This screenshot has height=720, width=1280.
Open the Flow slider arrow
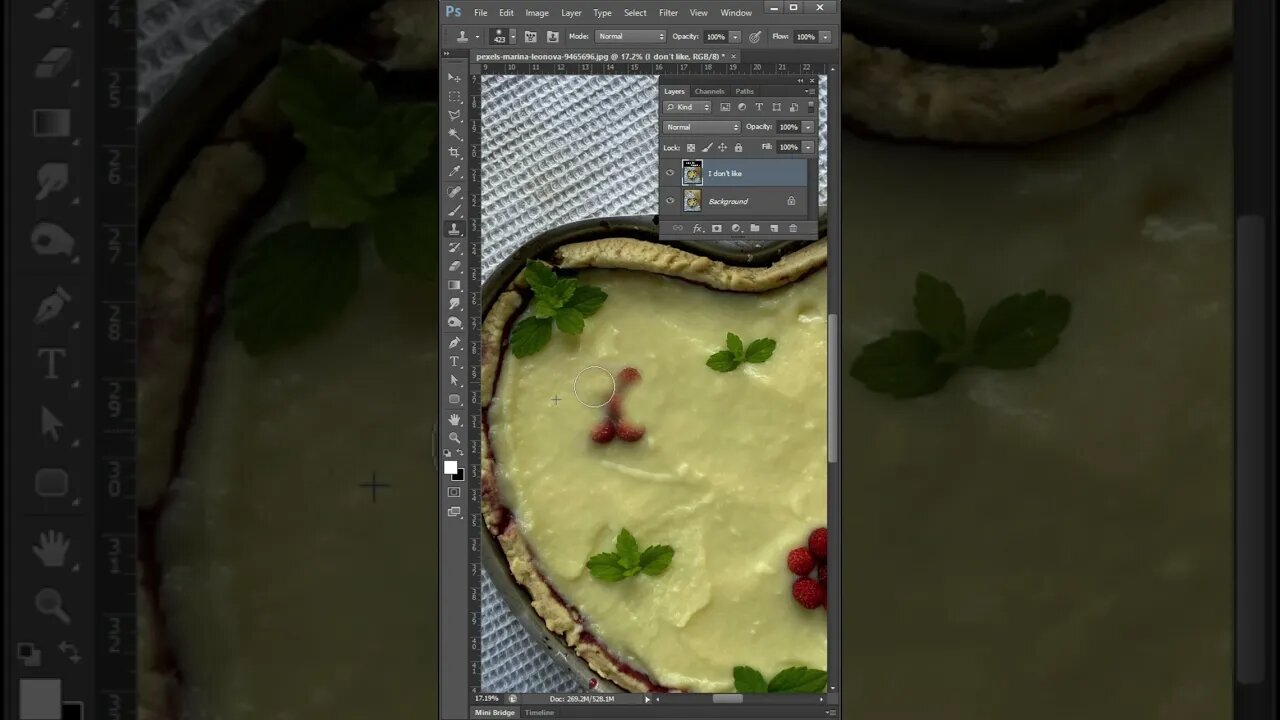pos(825,37)
